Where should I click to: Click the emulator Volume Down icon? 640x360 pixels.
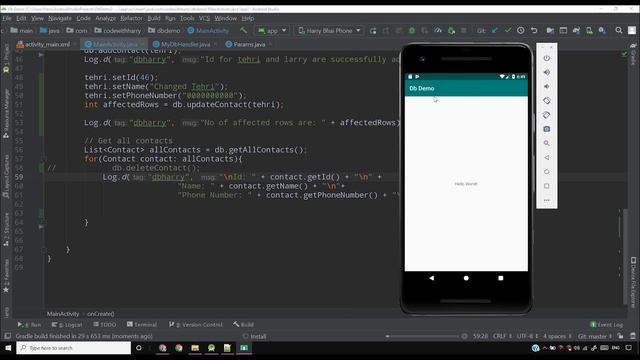point(547,87)
